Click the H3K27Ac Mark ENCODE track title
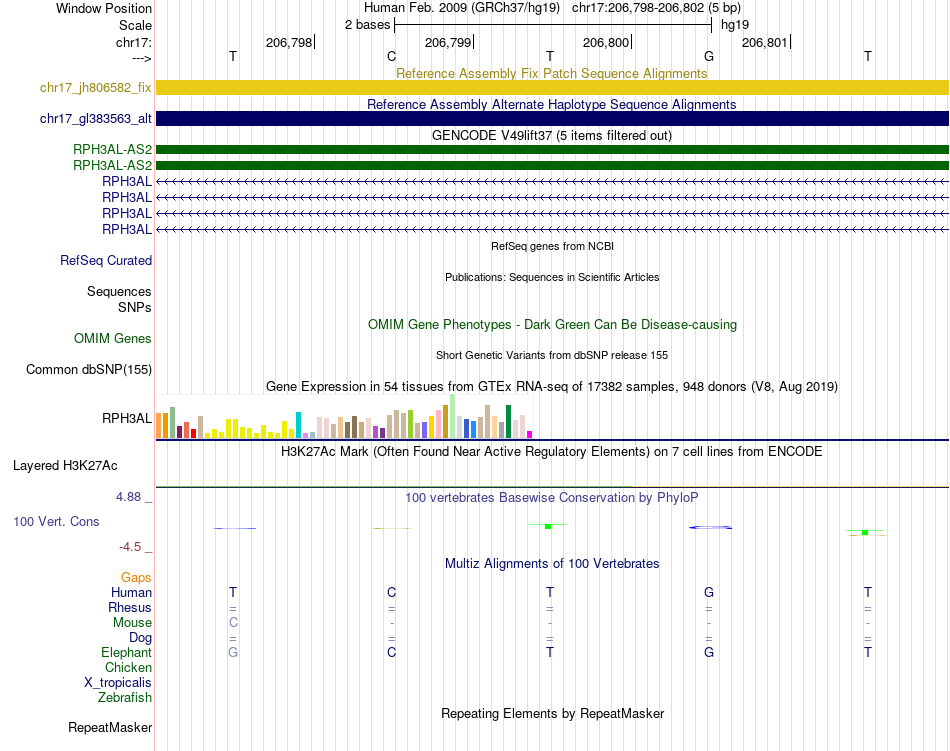 (x=552, y=452)
